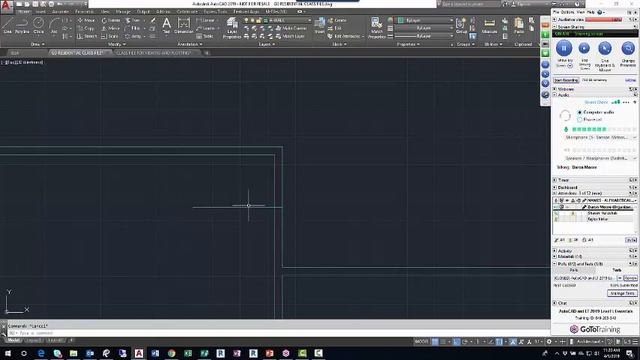Screen dimensions: 640x360
Task: Click the Rotate tool
Action: 111,20
